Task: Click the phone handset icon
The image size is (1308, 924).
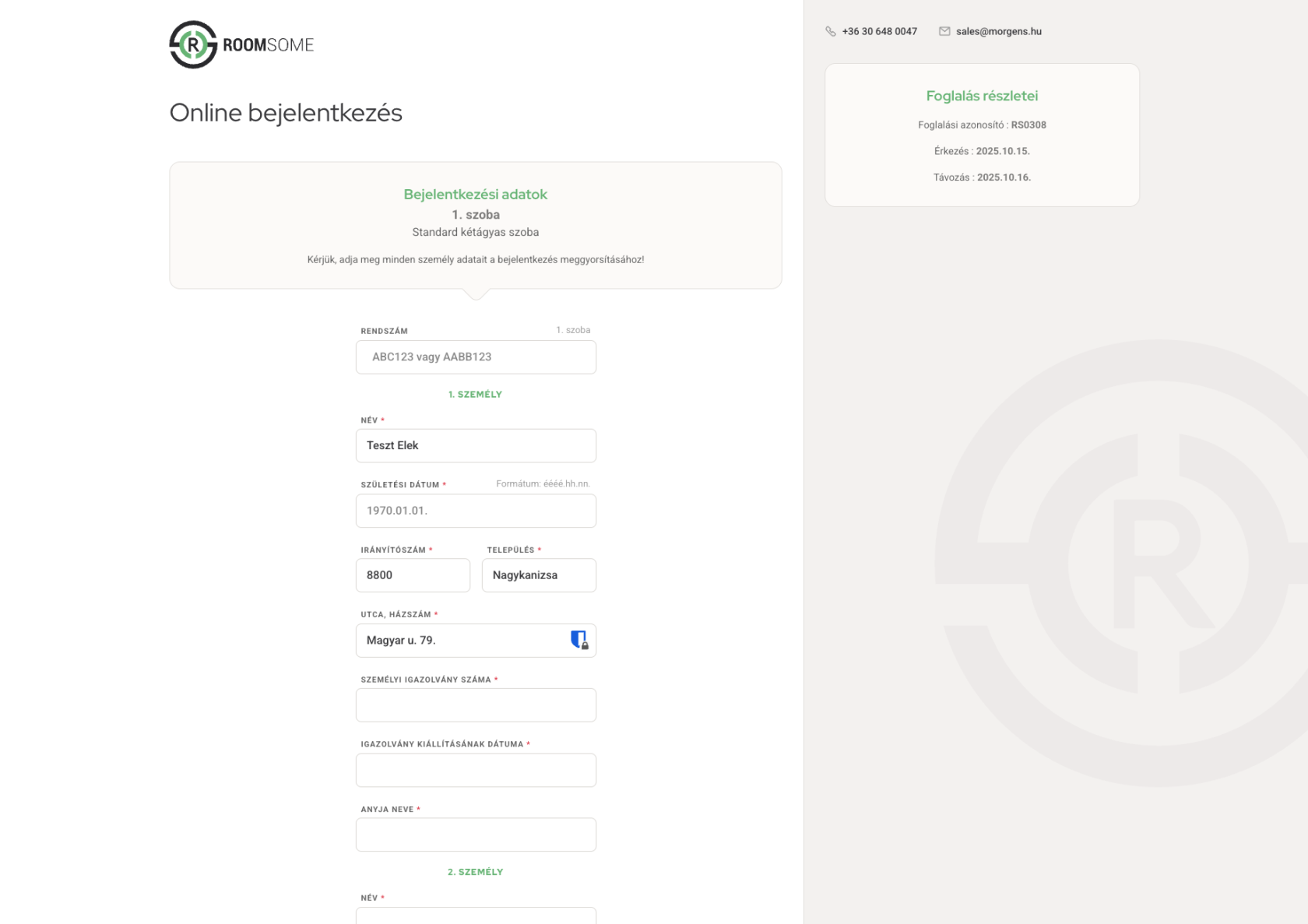Action: coord(831,32)
